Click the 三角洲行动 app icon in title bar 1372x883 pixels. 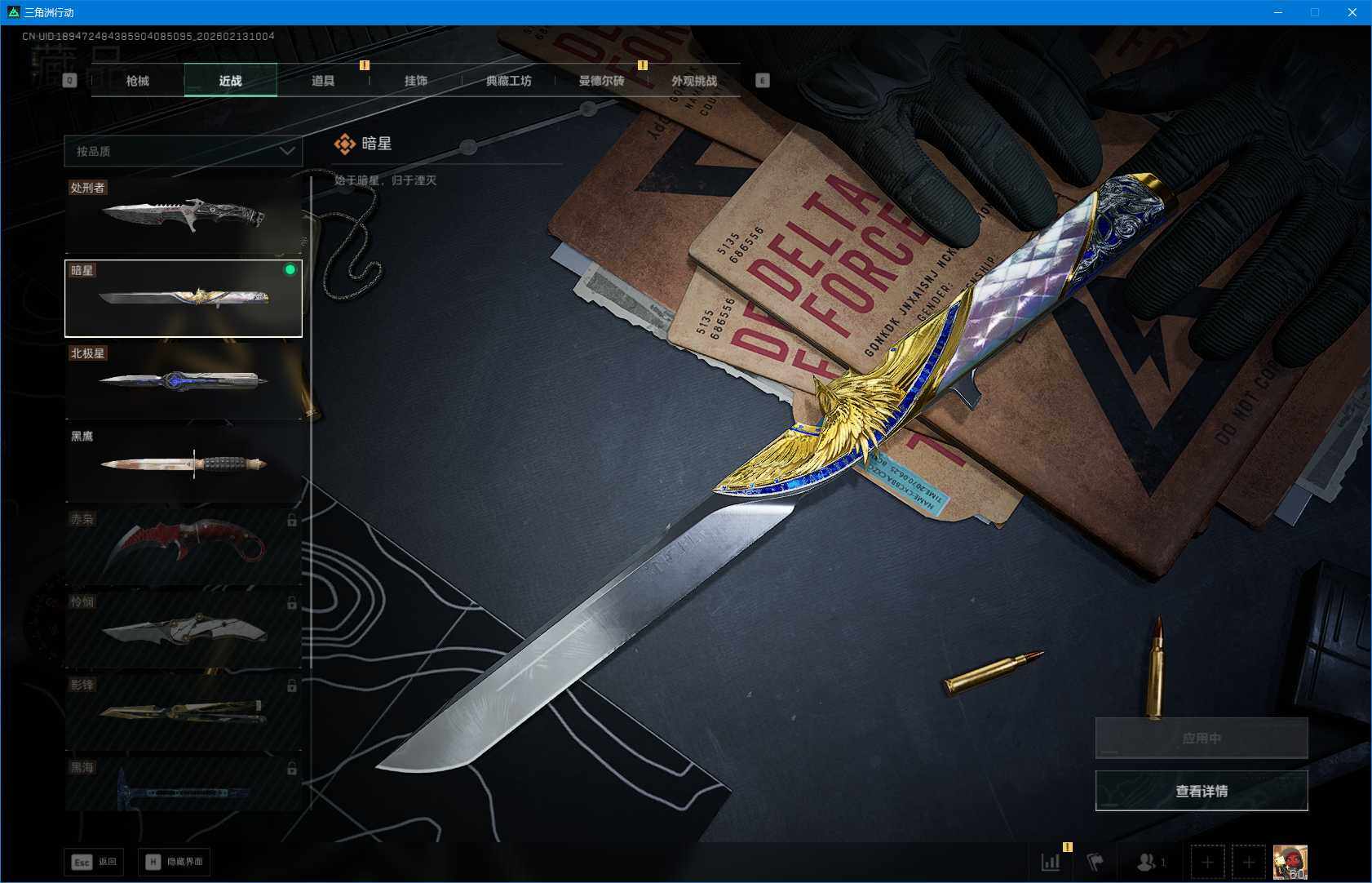click(13, 12)
